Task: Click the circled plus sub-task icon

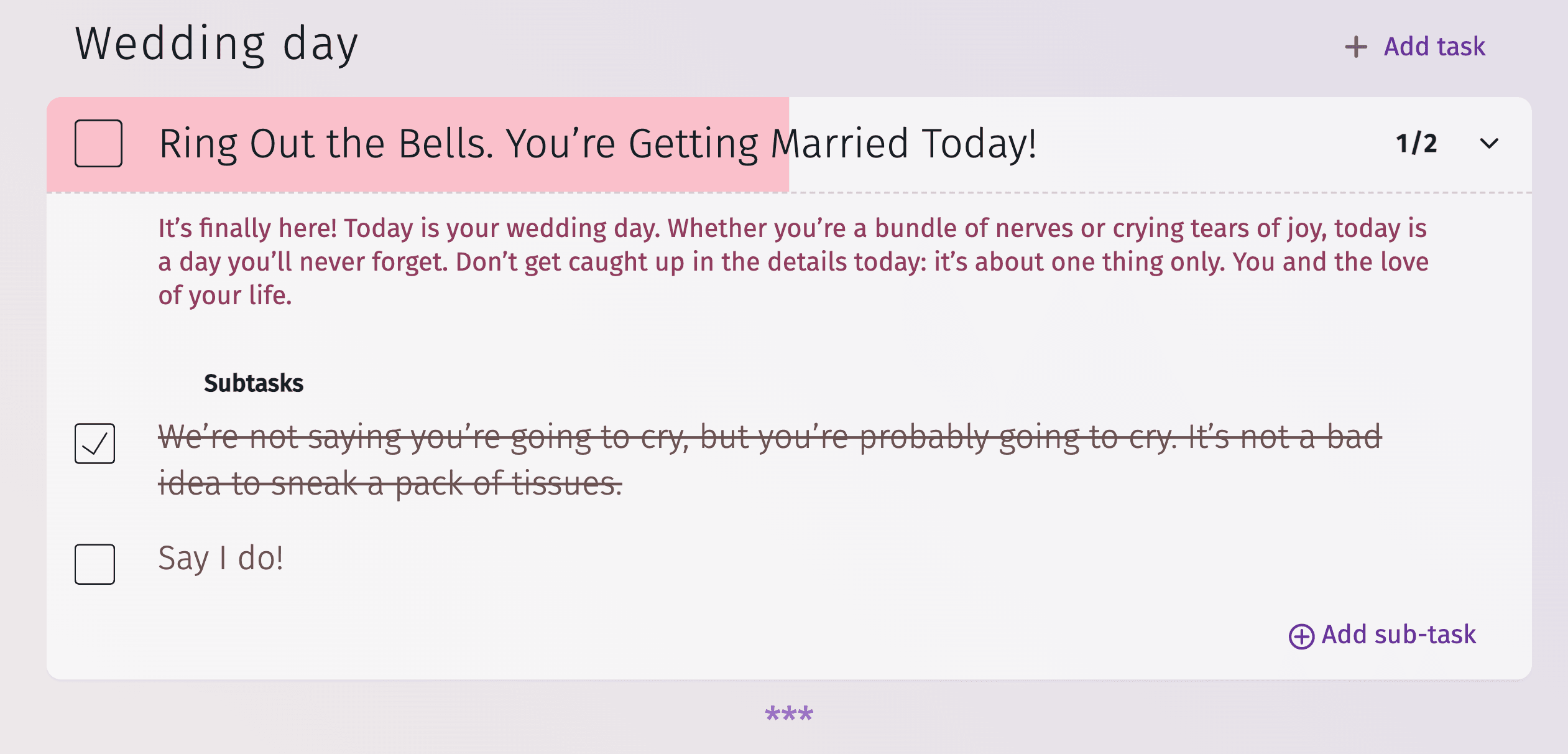Action: click(x=1301, y=636)
